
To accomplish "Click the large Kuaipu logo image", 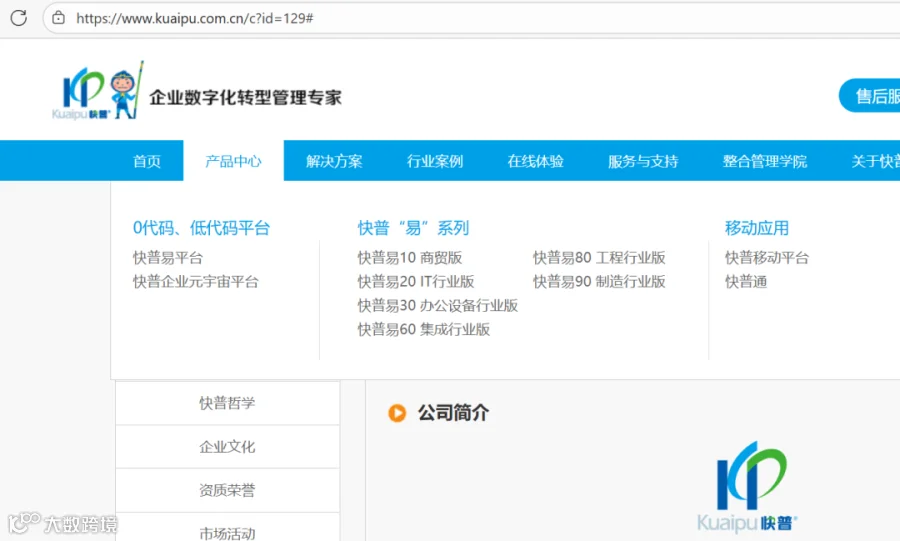I will [x=747, y=486].
